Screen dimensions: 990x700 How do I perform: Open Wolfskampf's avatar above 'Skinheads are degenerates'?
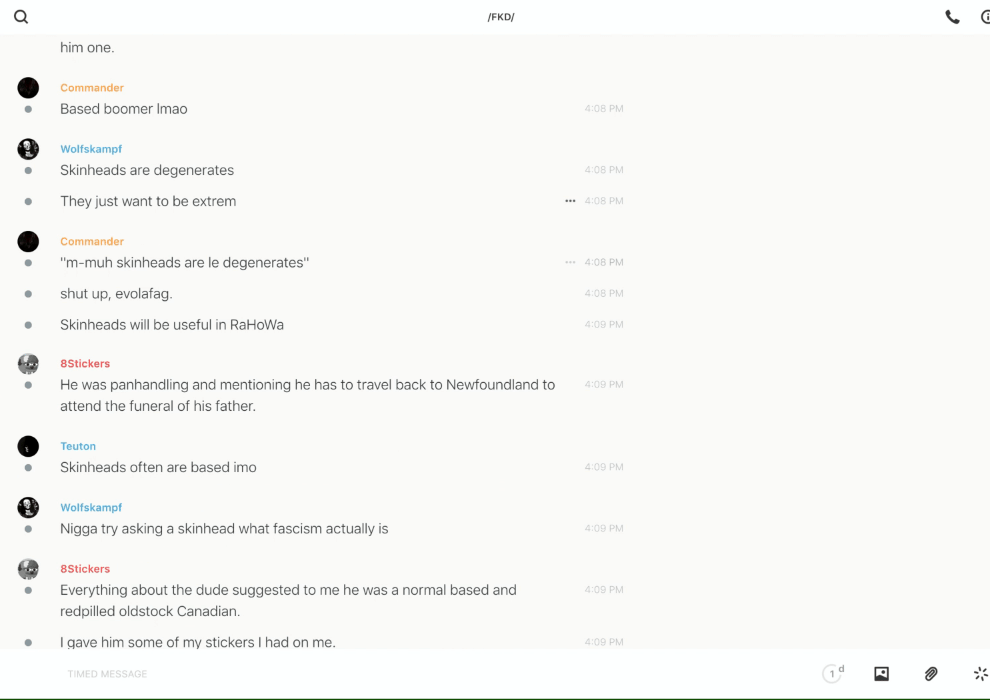[28, 149]
